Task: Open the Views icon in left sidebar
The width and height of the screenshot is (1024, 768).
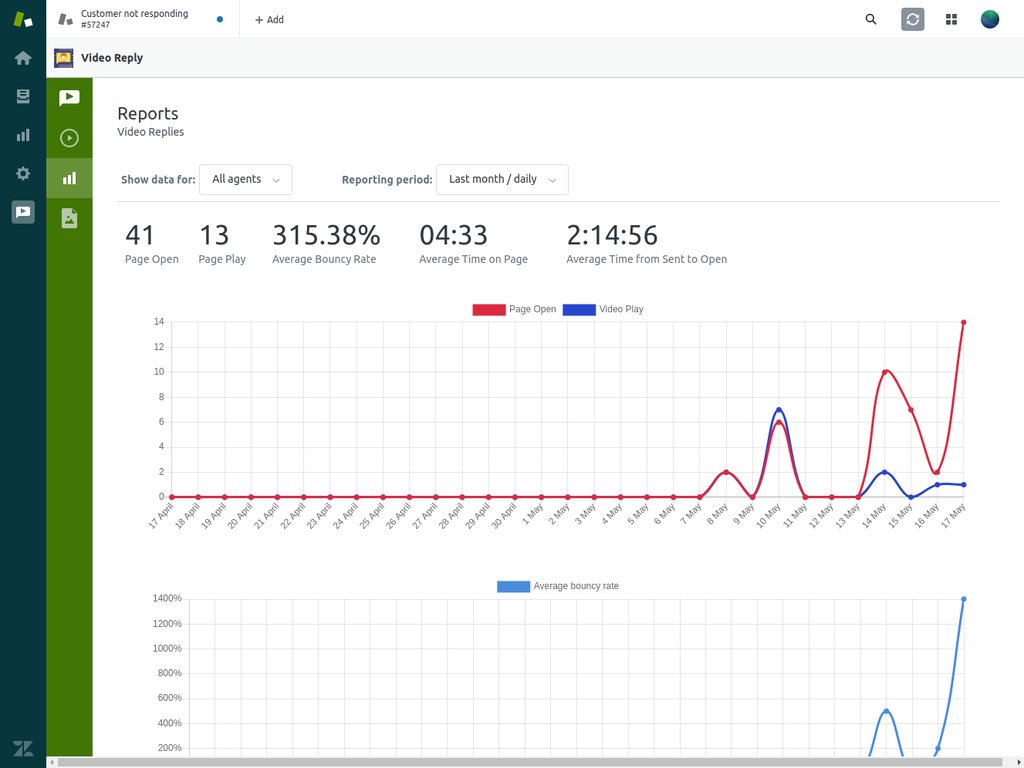Action: 23,96
